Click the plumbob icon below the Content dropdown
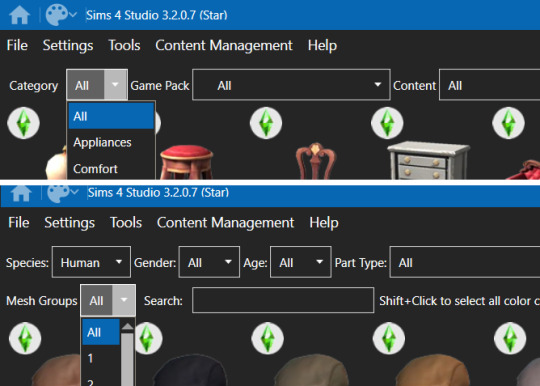The image size is (540, 386). coord(508,123)
